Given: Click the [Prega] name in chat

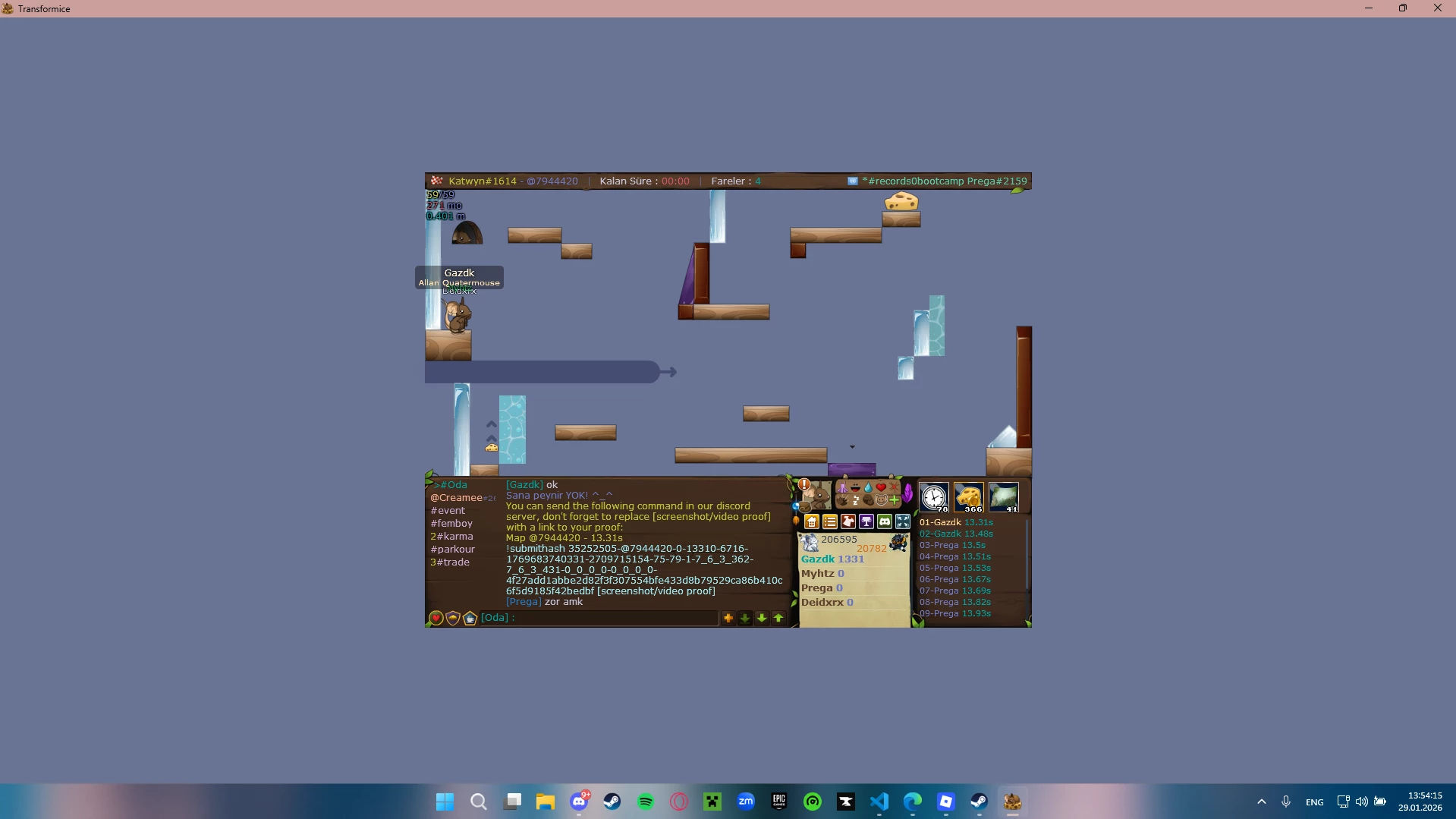Looking at the screenshot, I should 524,601.
